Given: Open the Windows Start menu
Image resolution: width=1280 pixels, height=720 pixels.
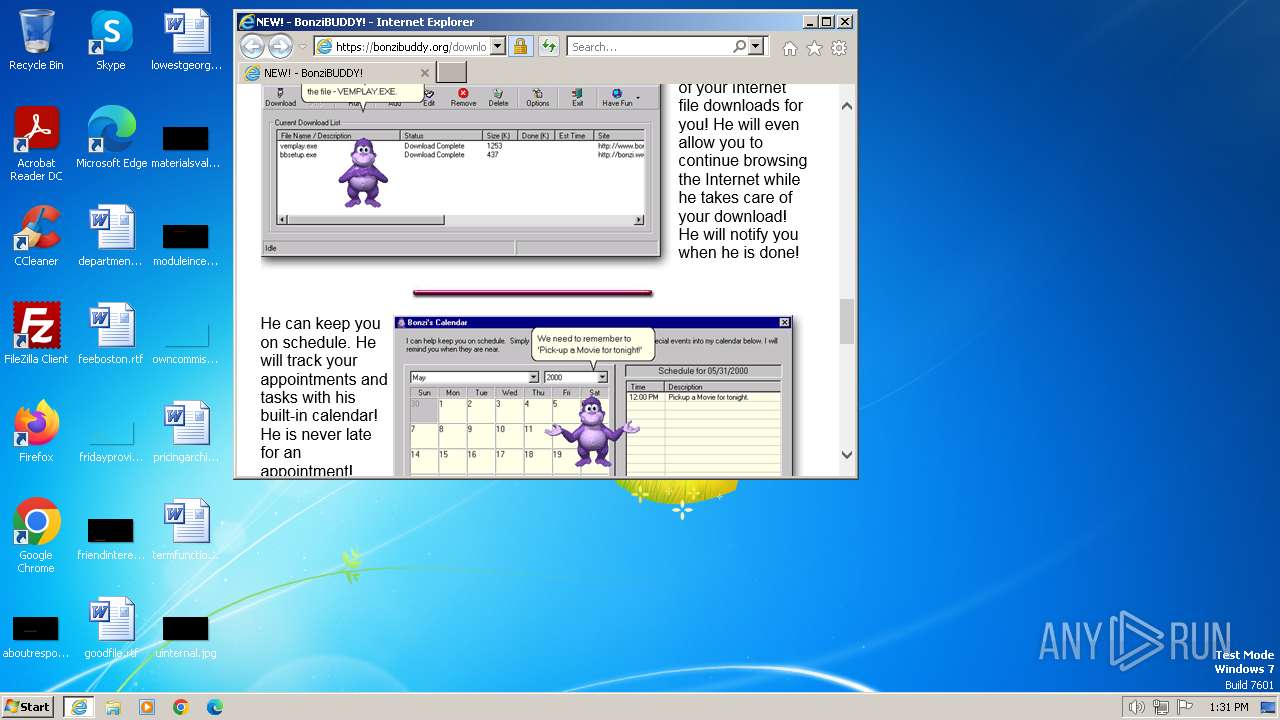Looking at the screenshot, I should (28, 706).
